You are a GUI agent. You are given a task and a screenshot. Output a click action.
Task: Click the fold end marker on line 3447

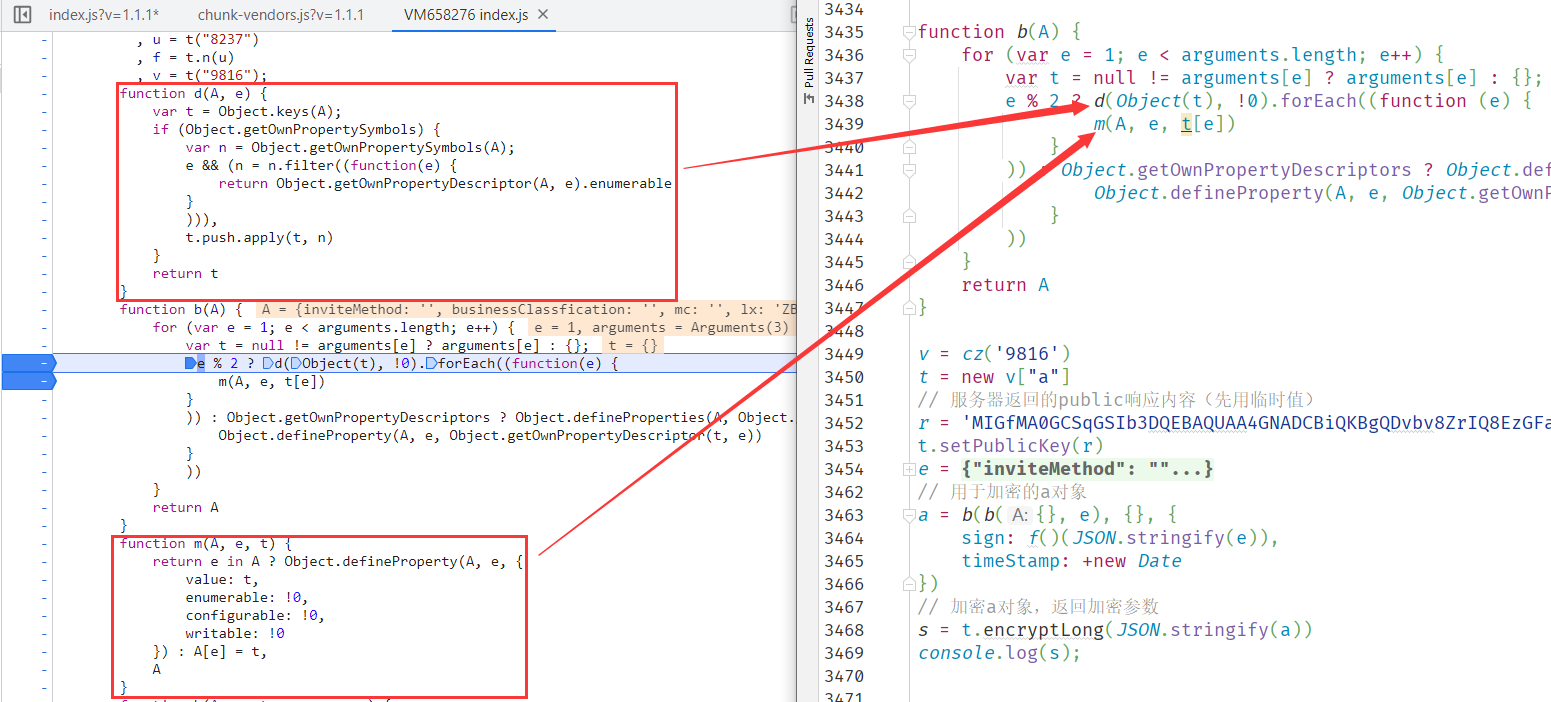pos(908,307)
